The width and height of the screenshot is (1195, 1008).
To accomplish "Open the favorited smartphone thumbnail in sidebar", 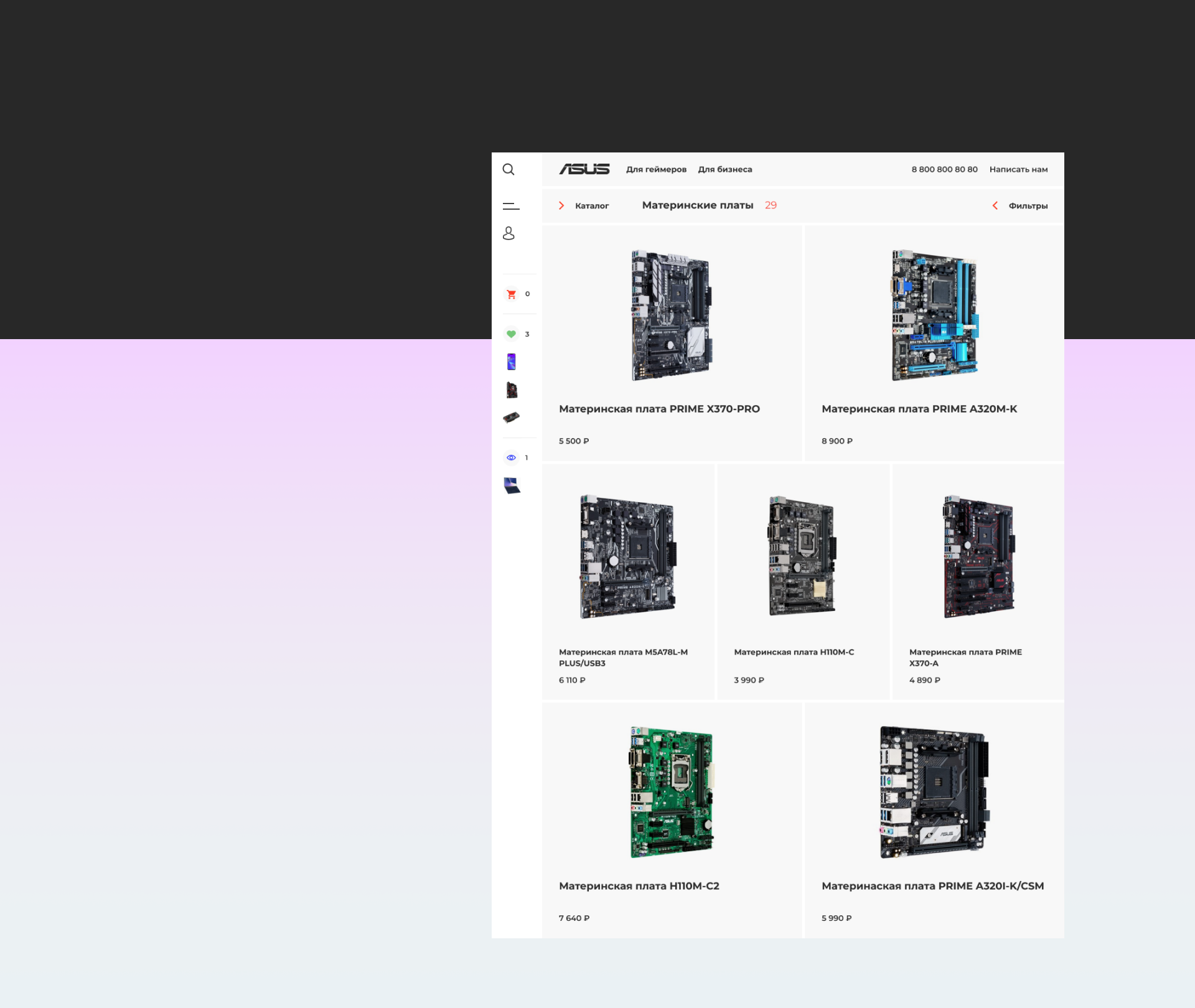I will click(511, 362).
